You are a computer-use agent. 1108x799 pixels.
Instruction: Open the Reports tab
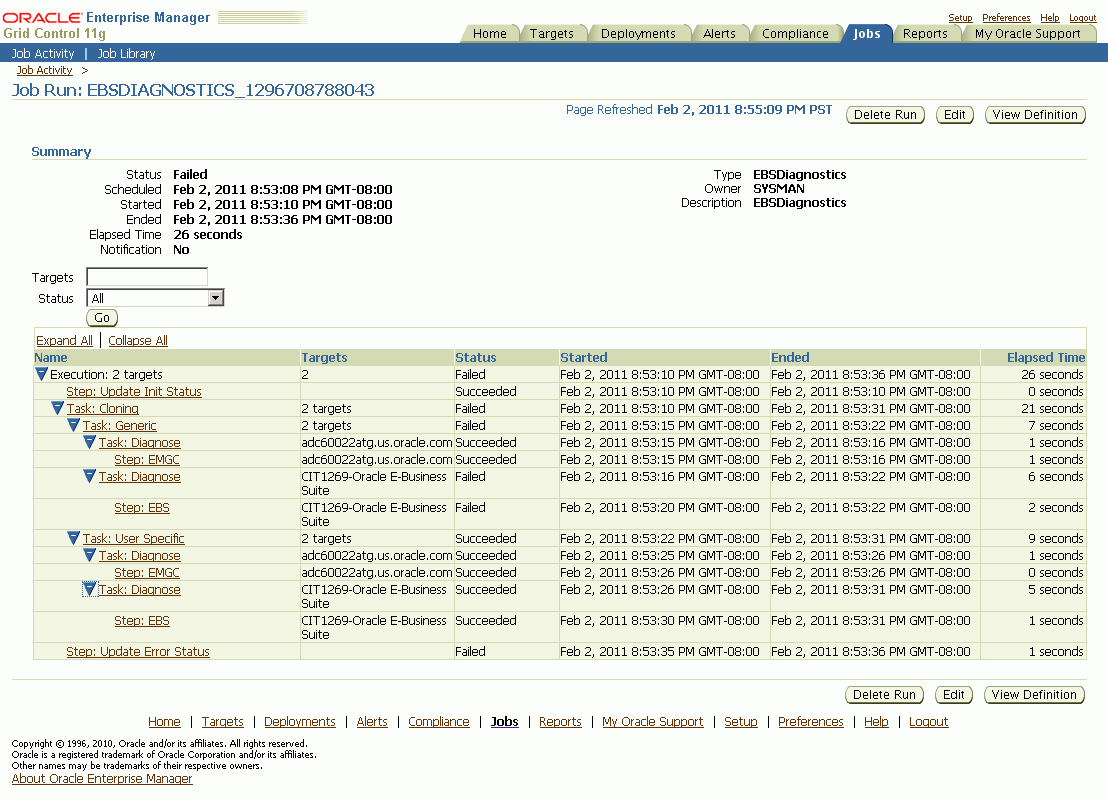click(x=925, y=33)
